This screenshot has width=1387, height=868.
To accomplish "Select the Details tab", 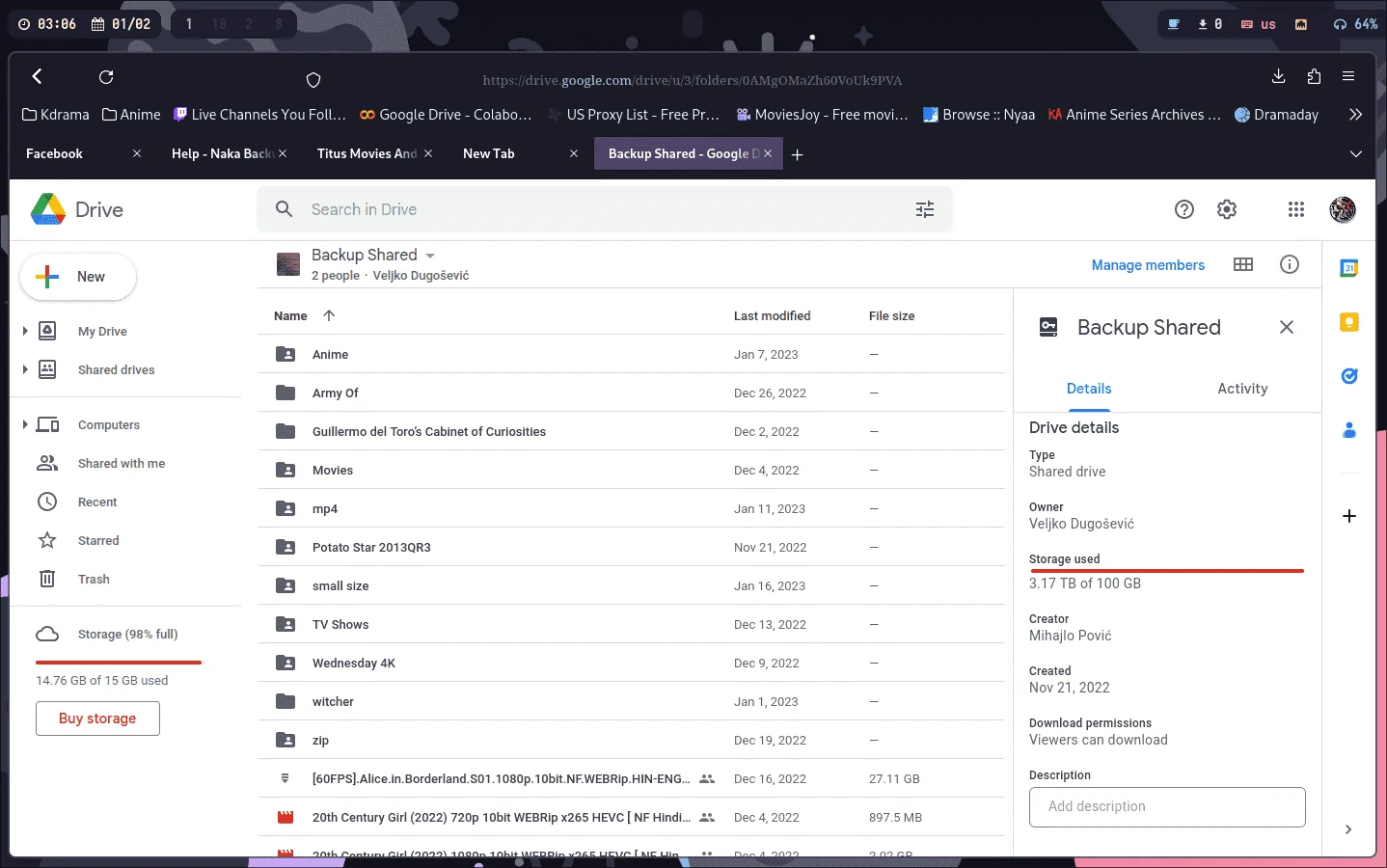I will click(1089, 389).
